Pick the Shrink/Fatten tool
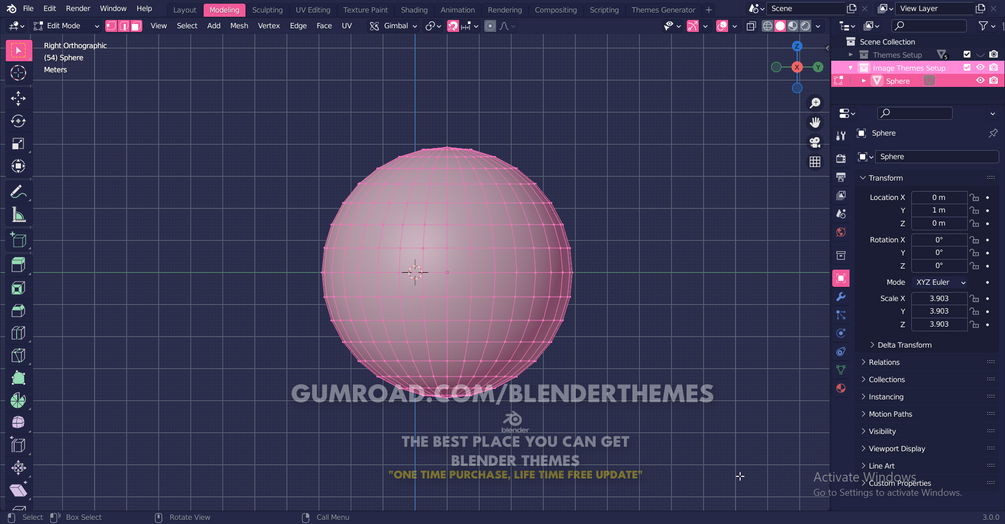This screenshot has height=524, width=1005. pos(19,468)
